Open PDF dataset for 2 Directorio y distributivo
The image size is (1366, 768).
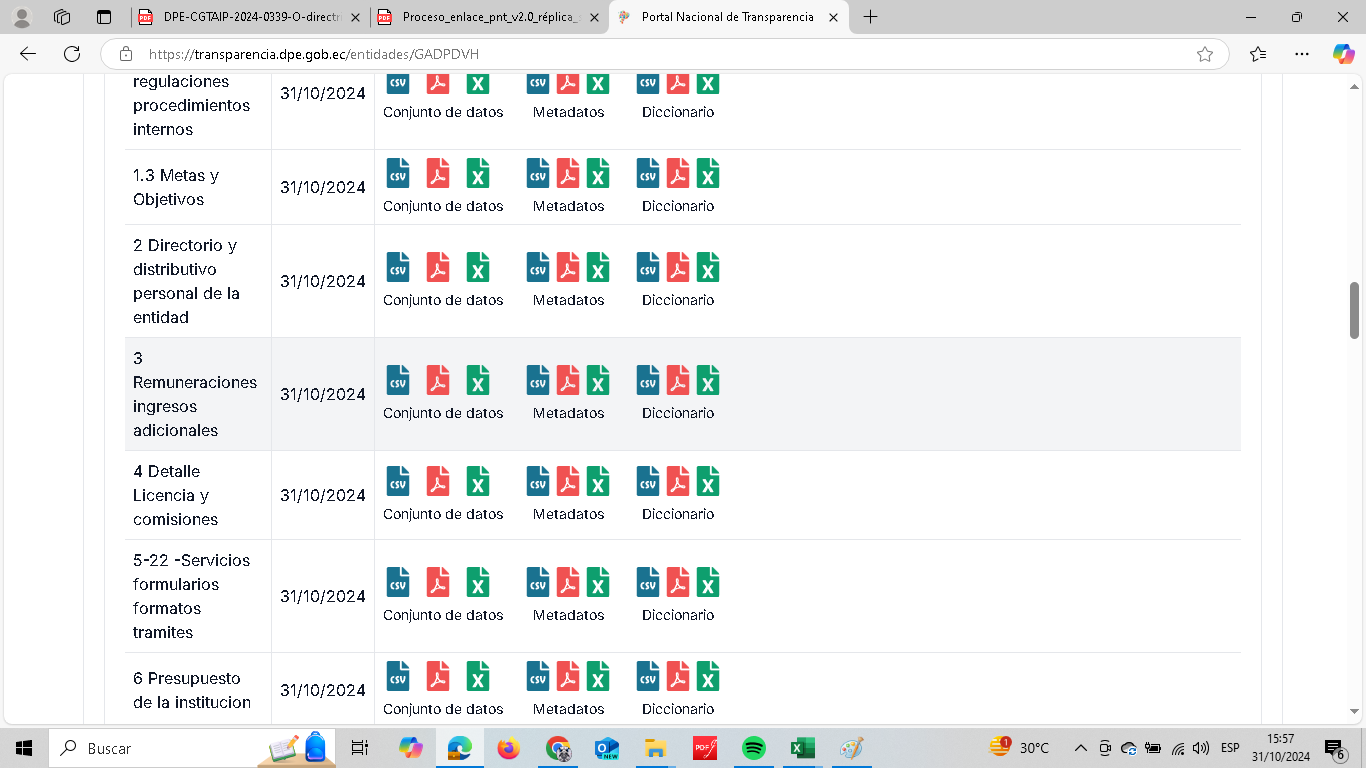coord(438,268)
